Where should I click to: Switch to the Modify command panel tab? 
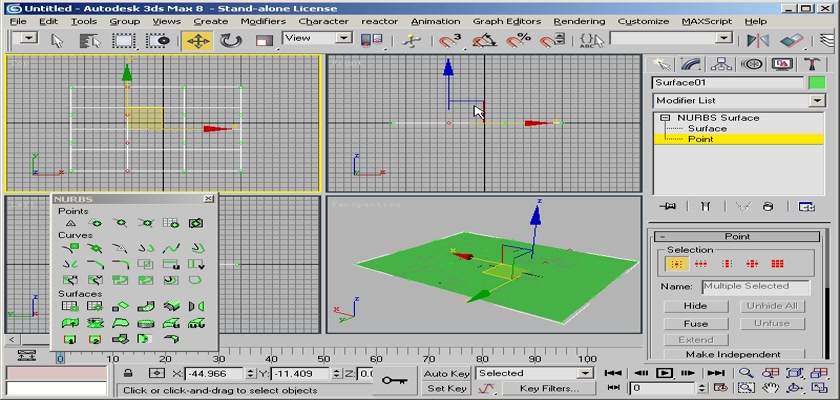692,64
